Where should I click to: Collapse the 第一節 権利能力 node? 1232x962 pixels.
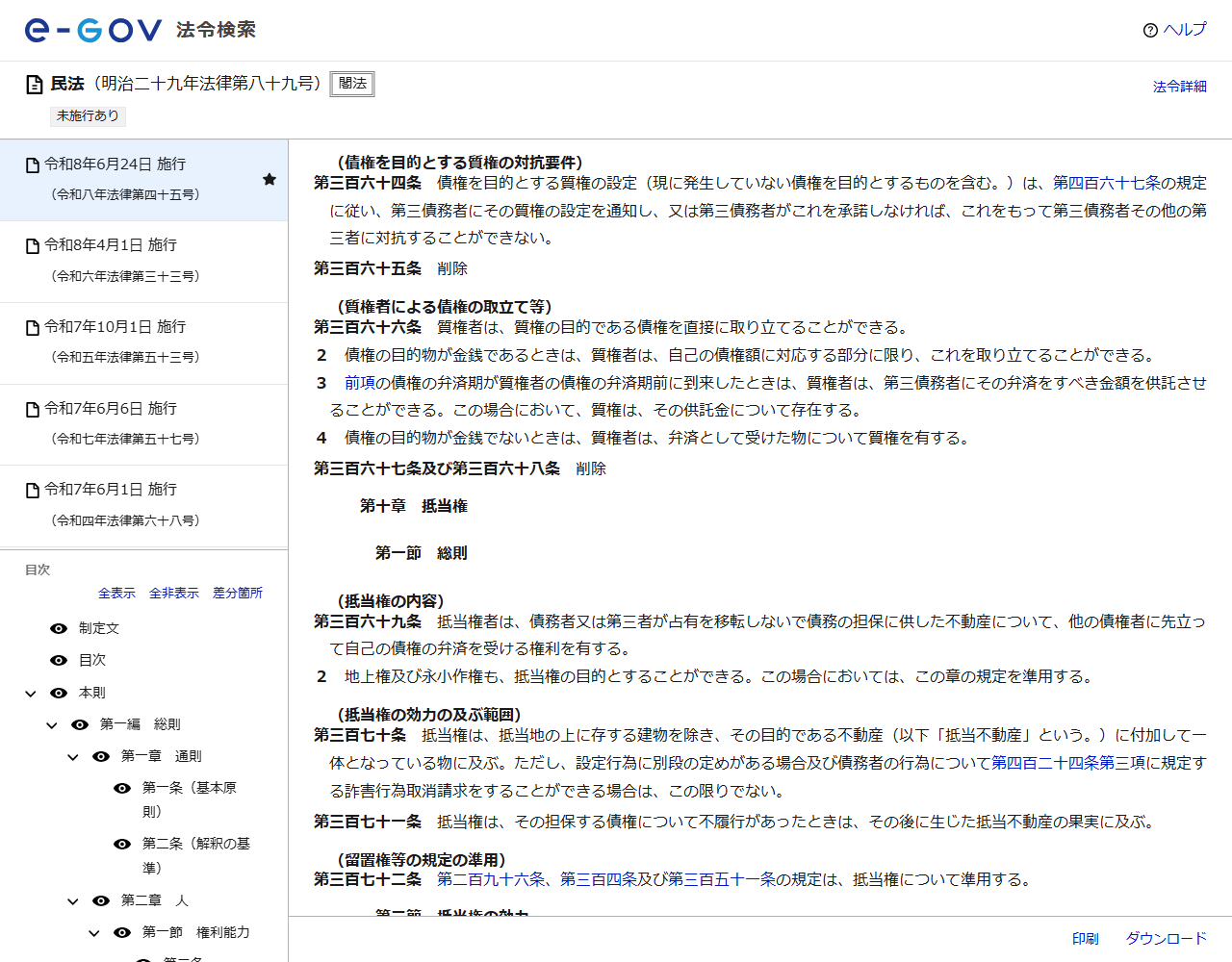click(94, 933)
